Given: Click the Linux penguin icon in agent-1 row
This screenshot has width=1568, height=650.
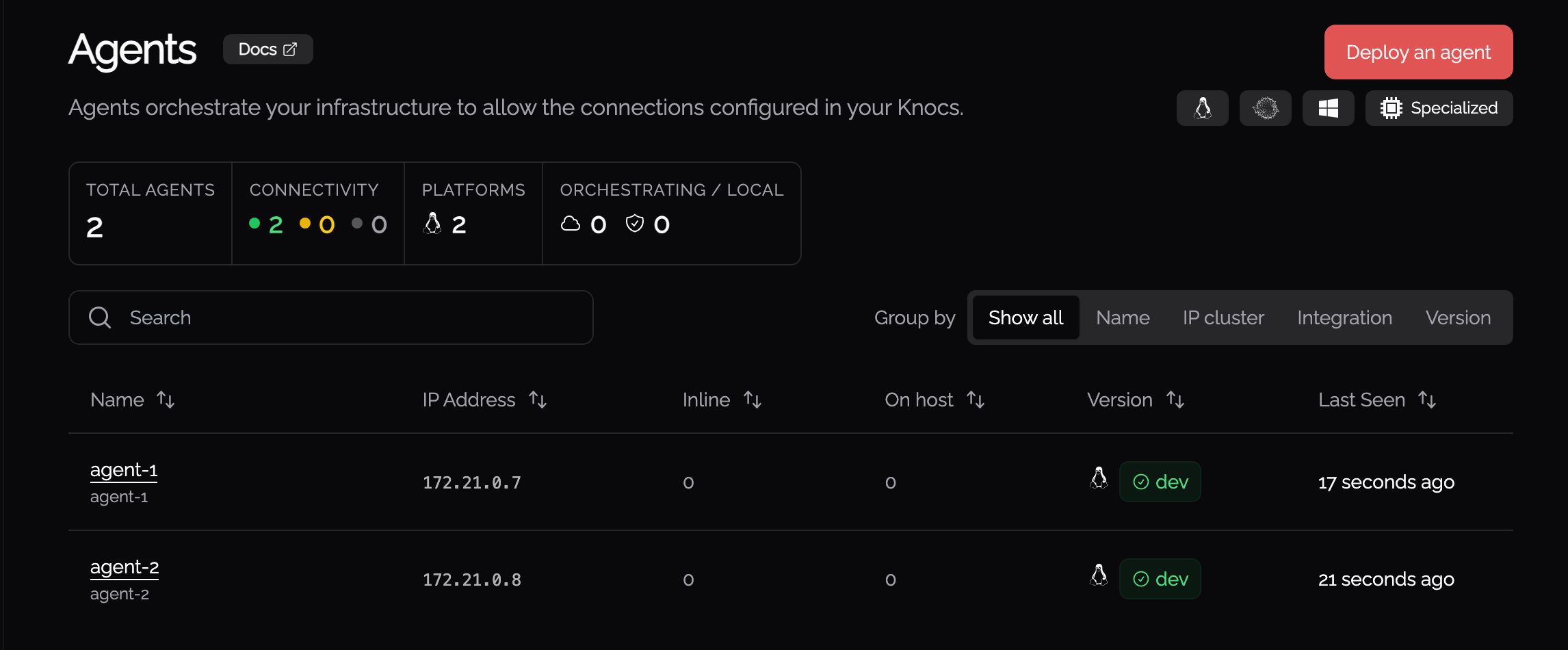Looking at the screenshot, I should point(1099,478).
